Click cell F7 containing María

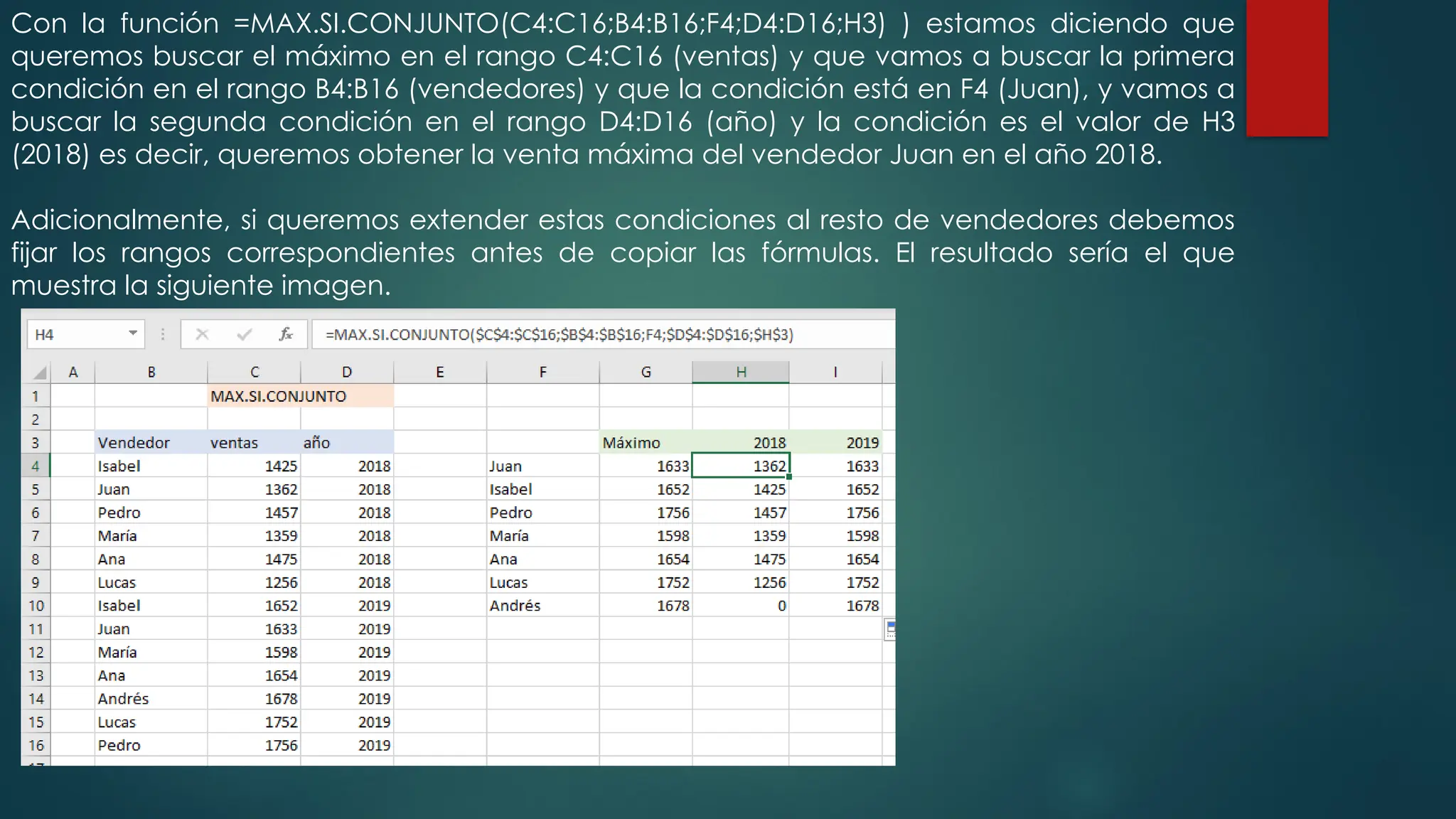coord(543,535)
